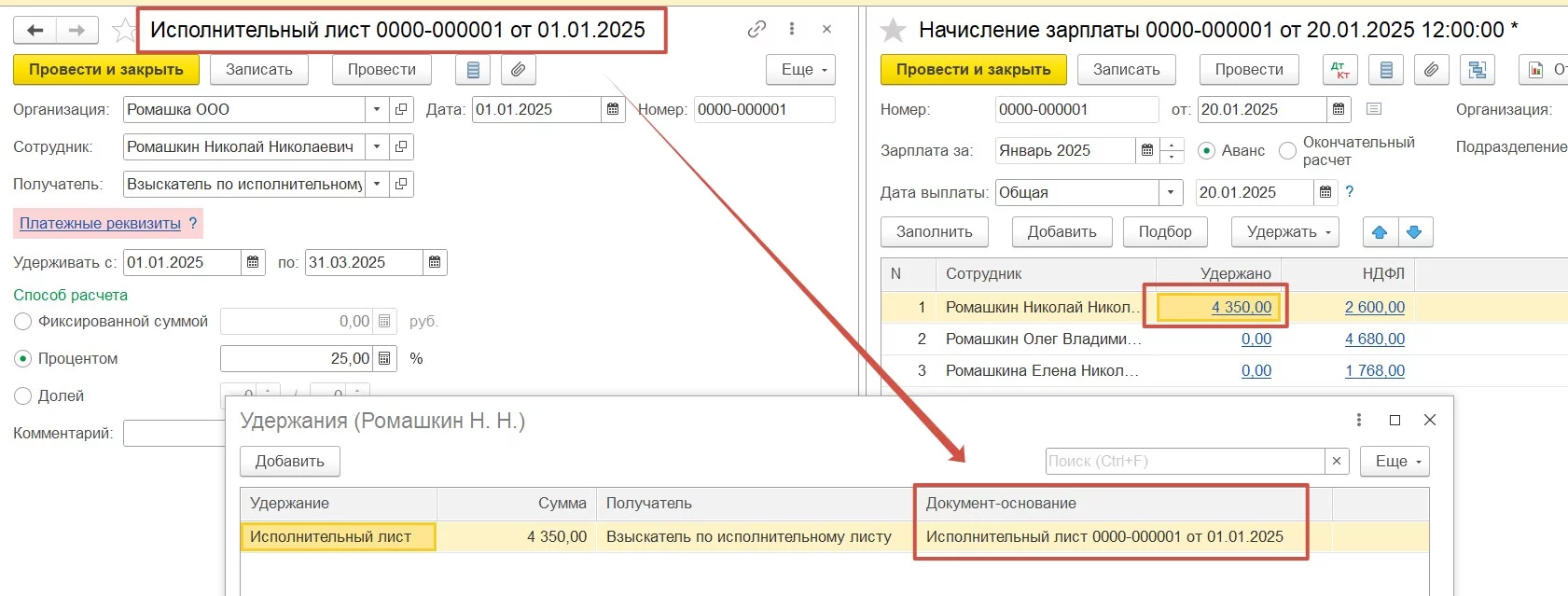Expand the Организация dropdown list

[377, 109]
